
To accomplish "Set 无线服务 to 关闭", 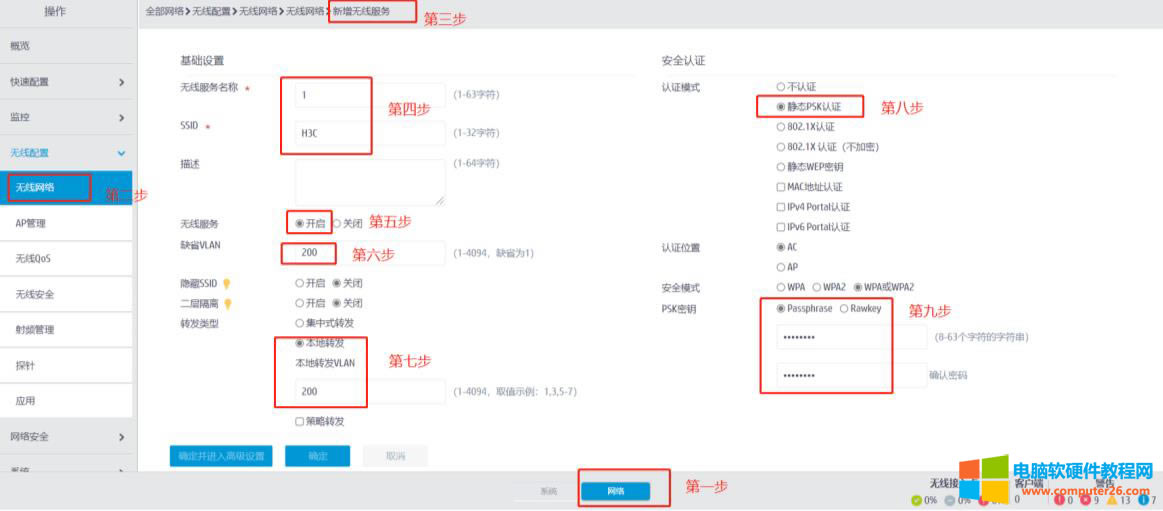I will 337,222.
